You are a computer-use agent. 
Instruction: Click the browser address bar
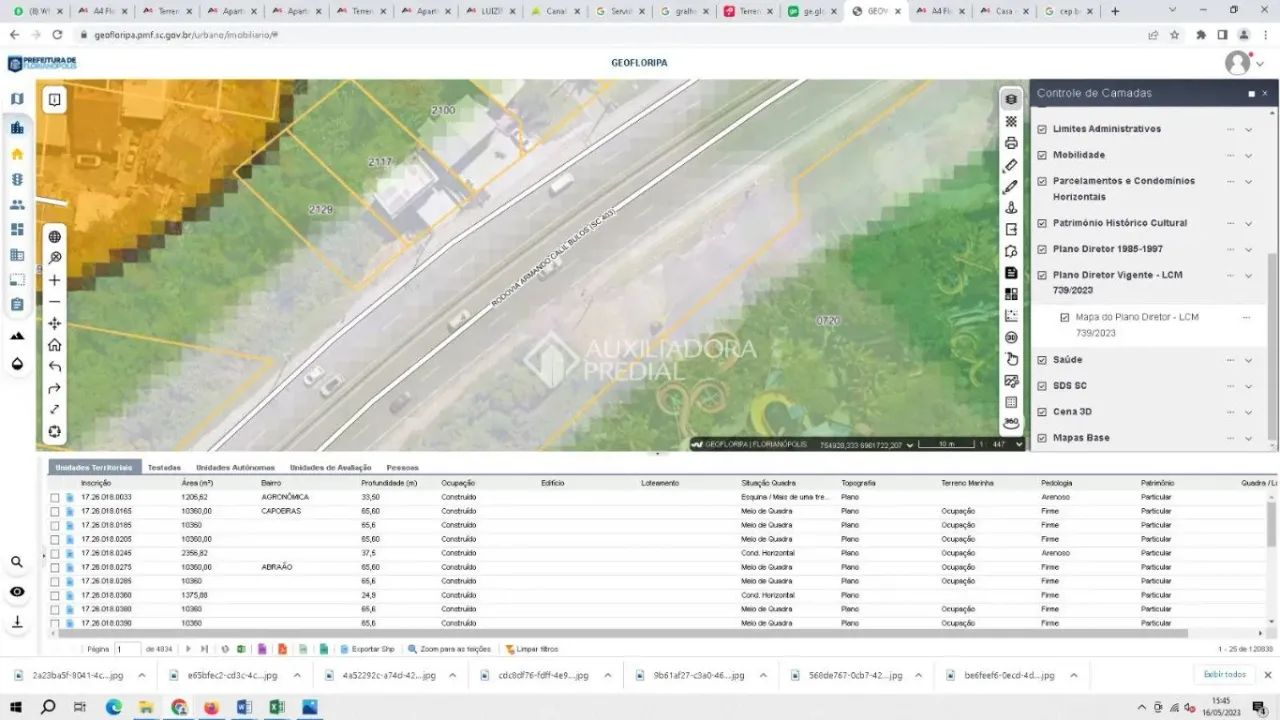coord(610,34)
